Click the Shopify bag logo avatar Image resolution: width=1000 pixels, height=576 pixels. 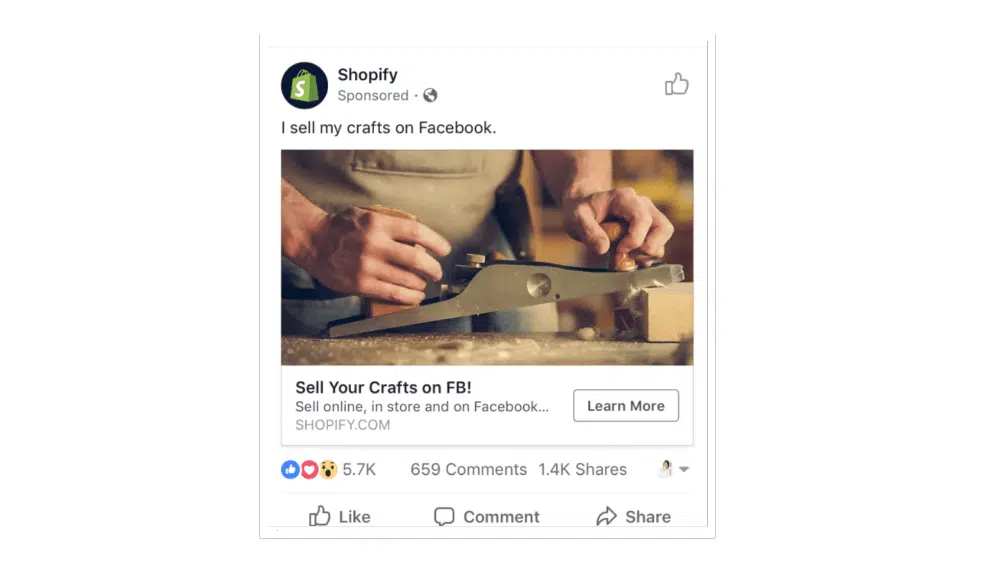[x=304, y=85]
